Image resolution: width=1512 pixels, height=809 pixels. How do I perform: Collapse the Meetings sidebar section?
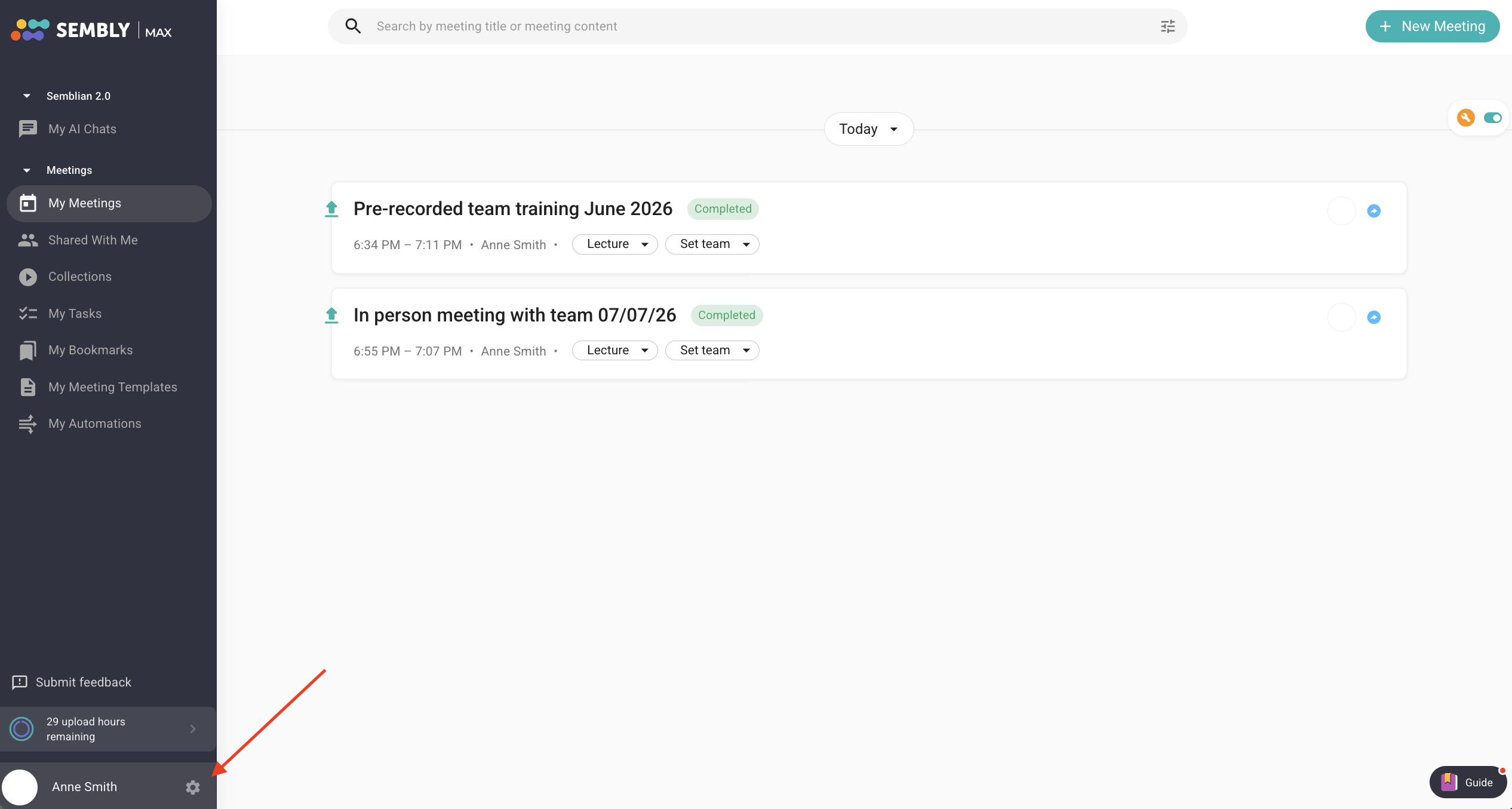26,170
